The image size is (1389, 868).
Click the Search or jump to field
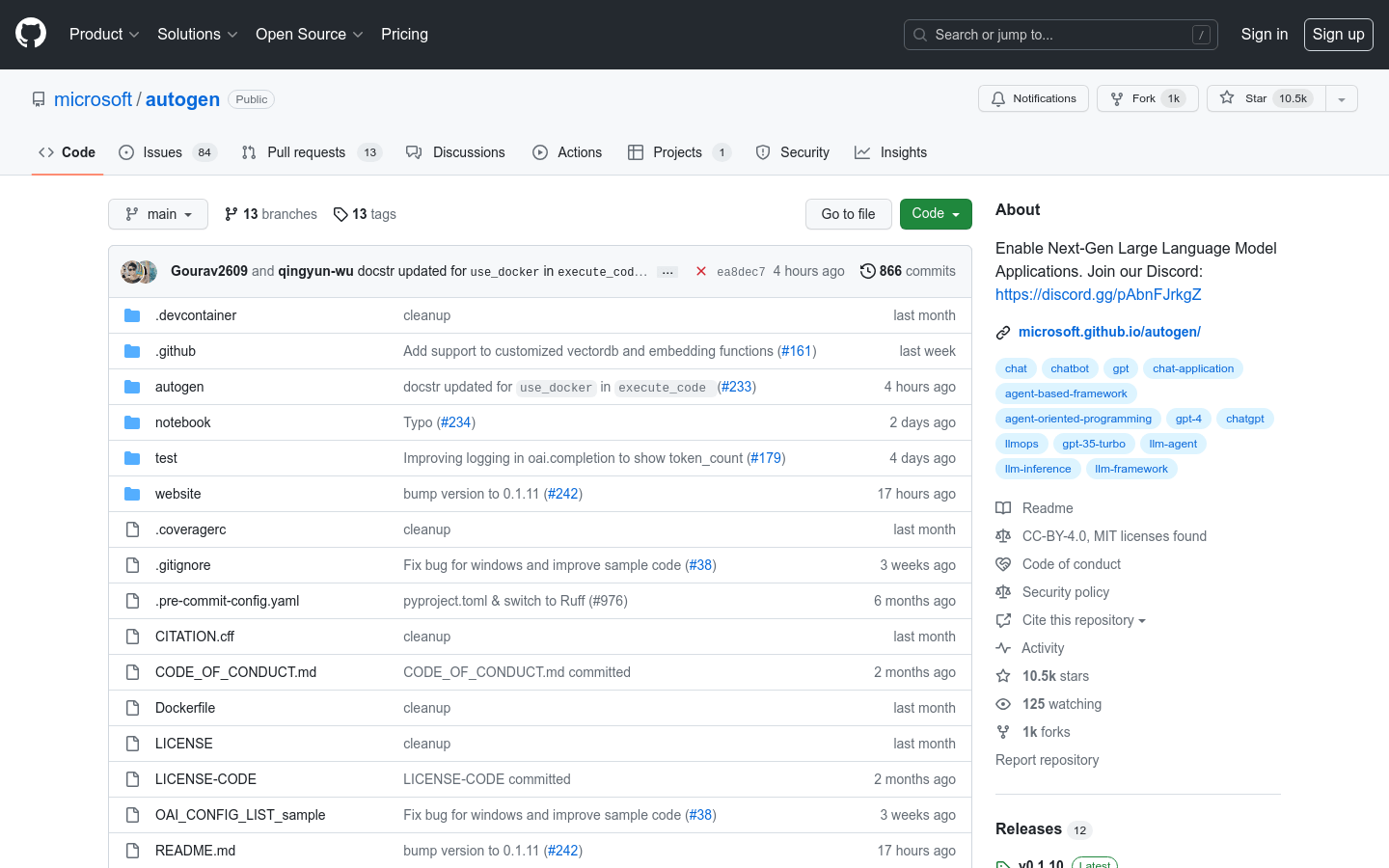click(x=1061, y=35)
